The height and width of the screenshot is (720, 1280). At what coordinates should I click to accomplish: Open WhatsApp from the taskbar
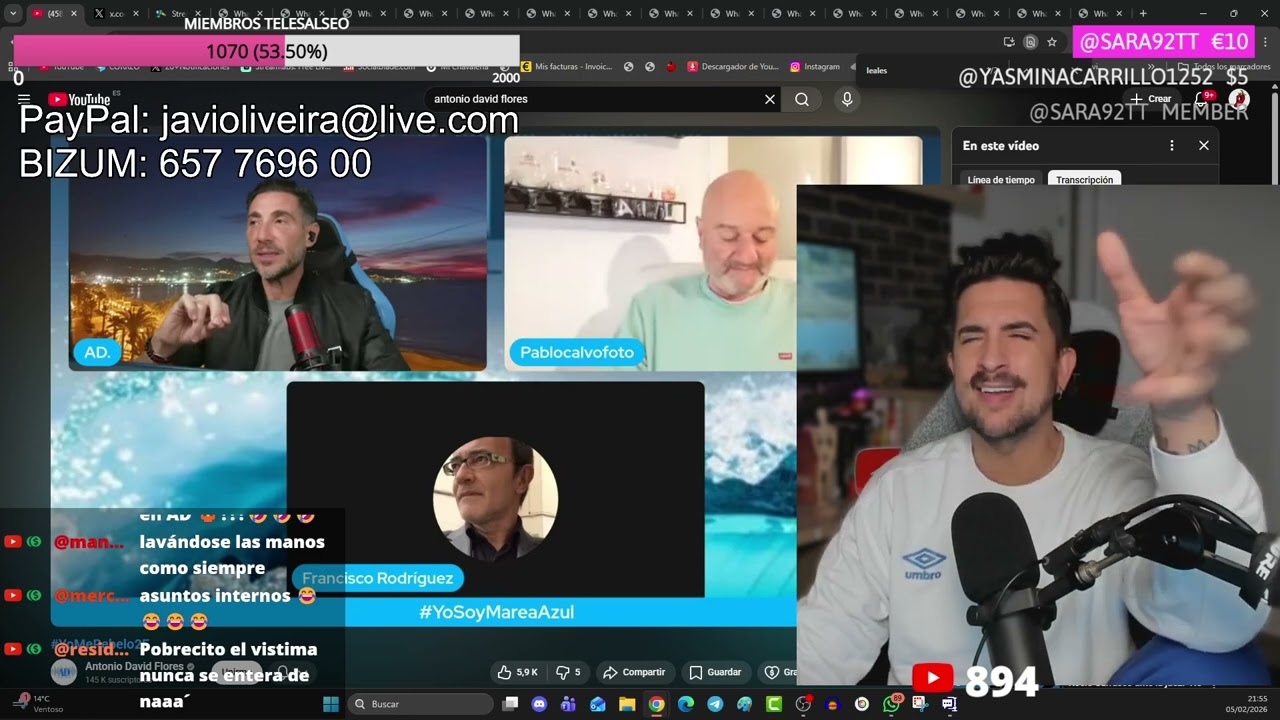click(891, 704)
